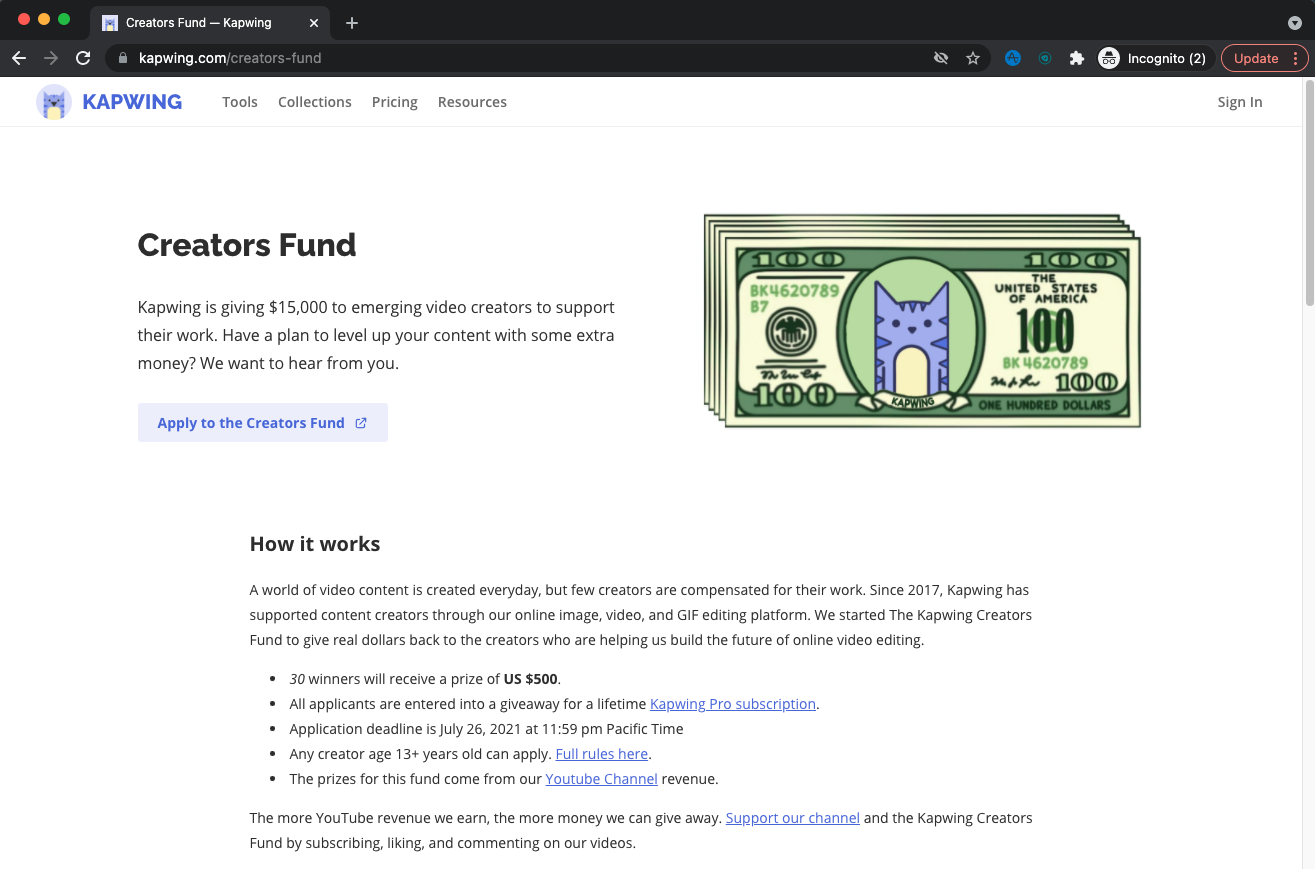This screenshot has width=1315, height=869.
Task: Reload the page with the refresh icon
Action: click(83, 58)
